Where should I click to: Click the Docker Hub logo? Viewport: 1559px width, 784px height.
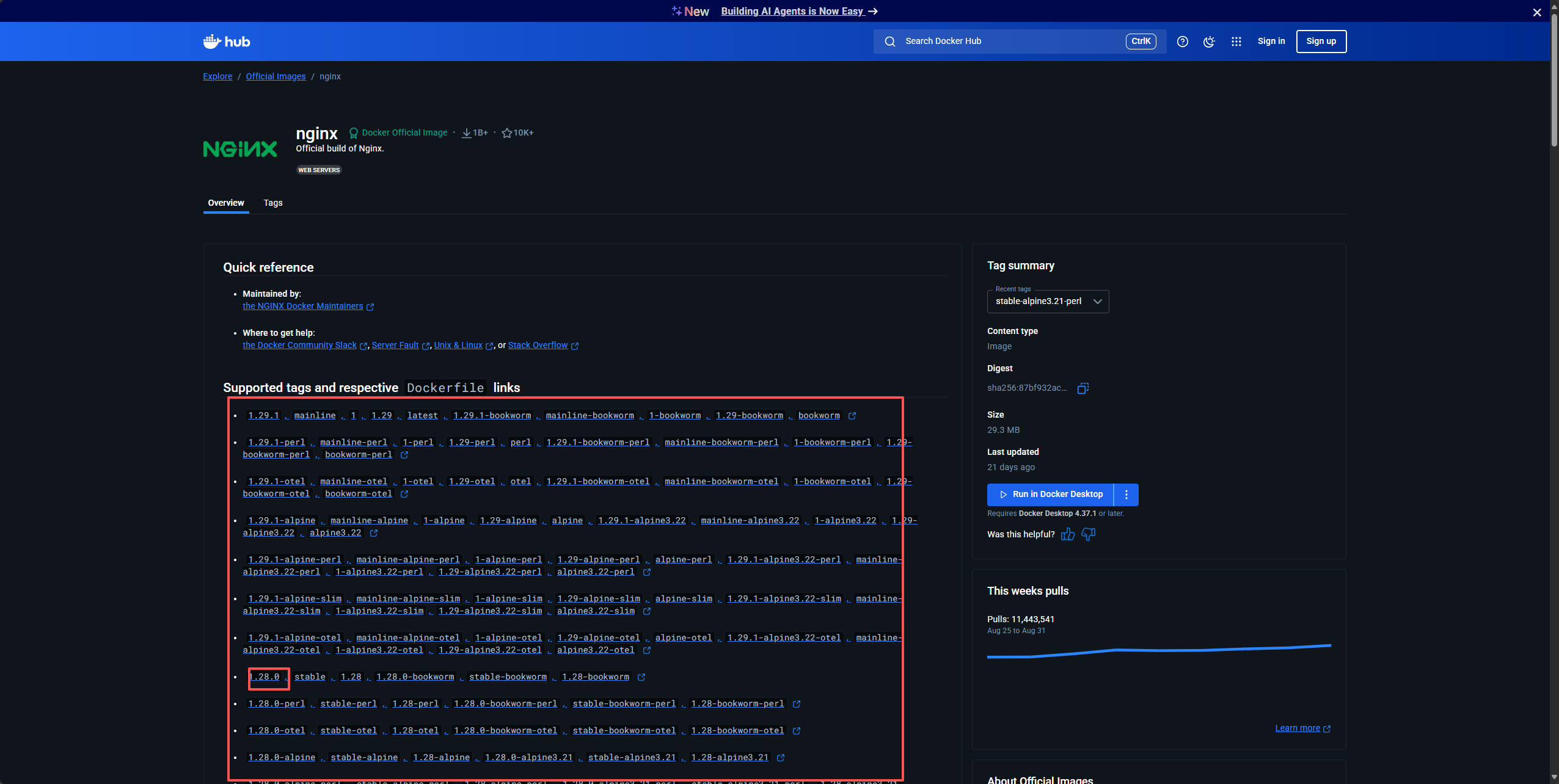(x=227, y=42)
